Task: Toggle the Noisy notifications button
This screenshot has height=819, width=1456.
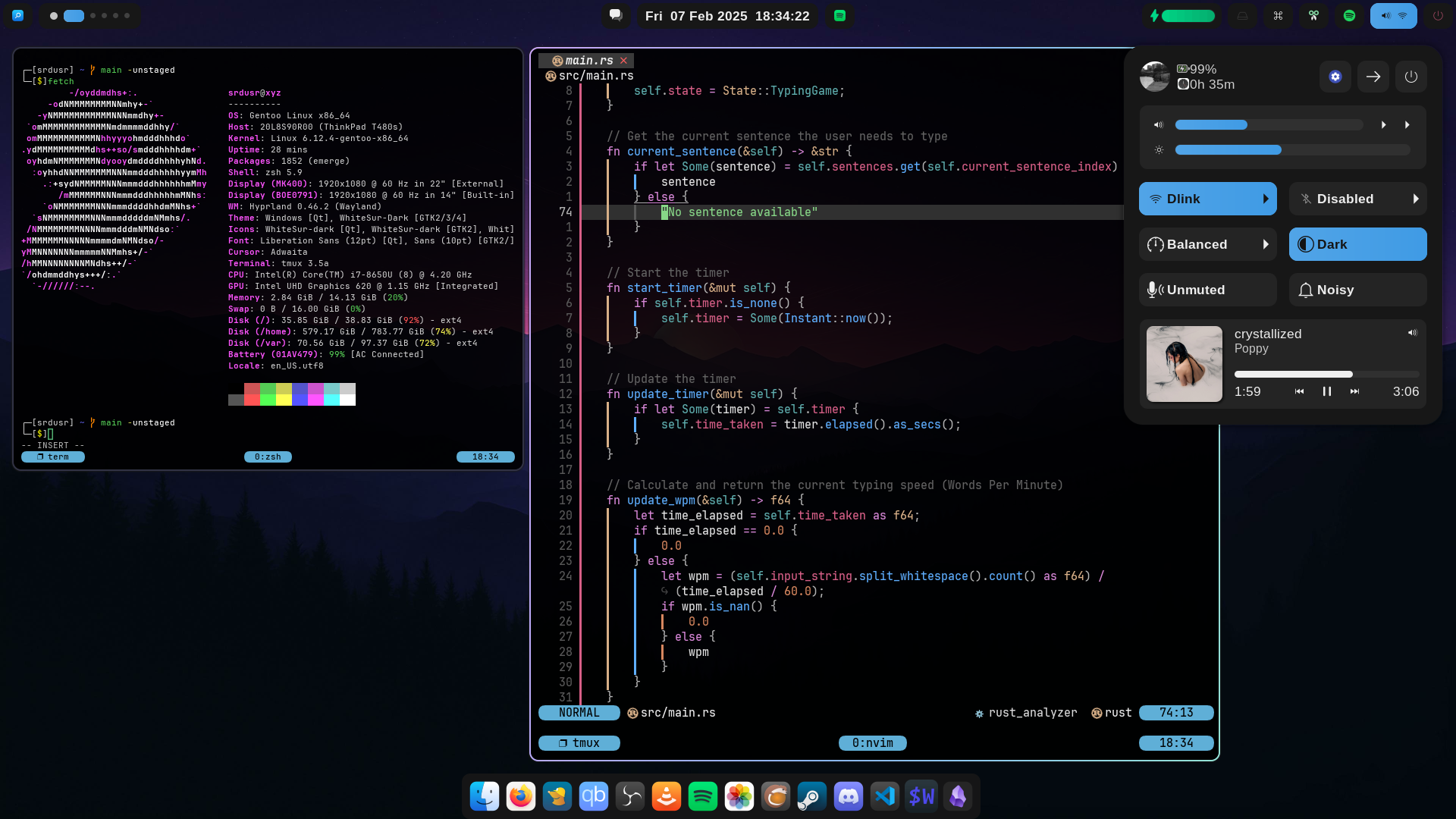Action: 1357,290
